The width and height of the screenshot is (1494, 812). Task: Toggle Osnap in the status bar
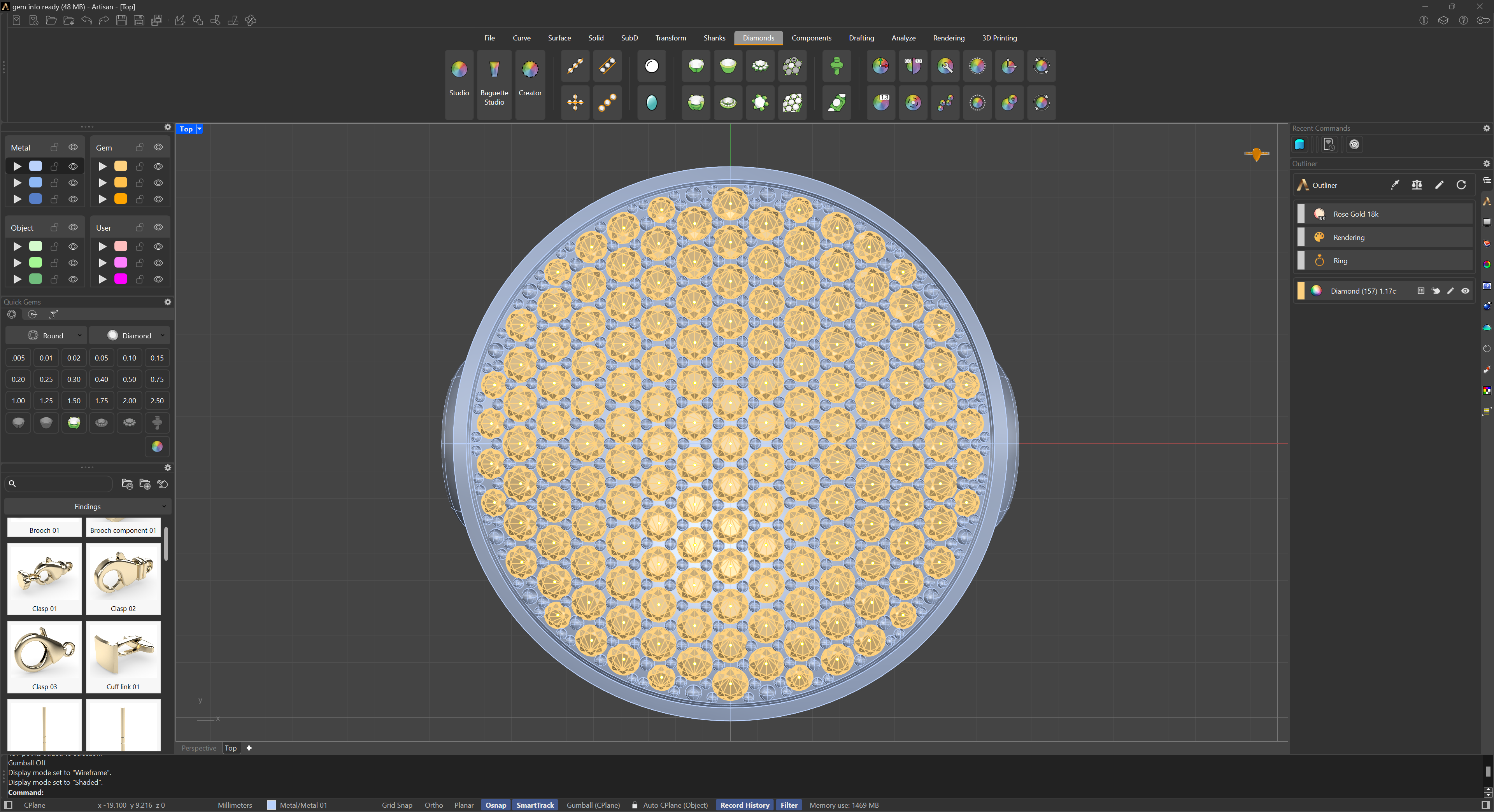[x=495, y=805]
